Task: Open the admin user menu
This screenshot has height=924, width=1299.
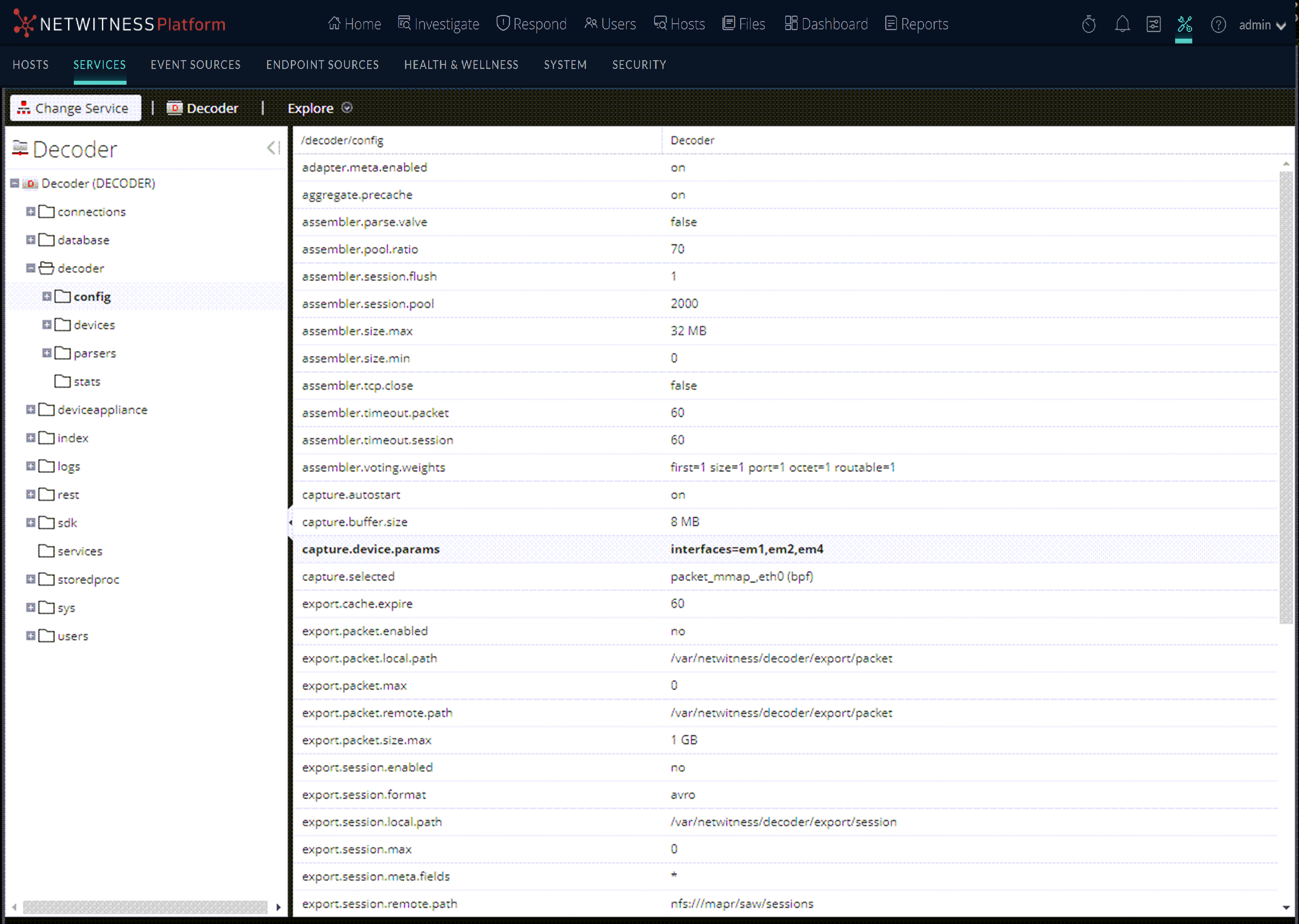Action: (x=1262, y=25)
